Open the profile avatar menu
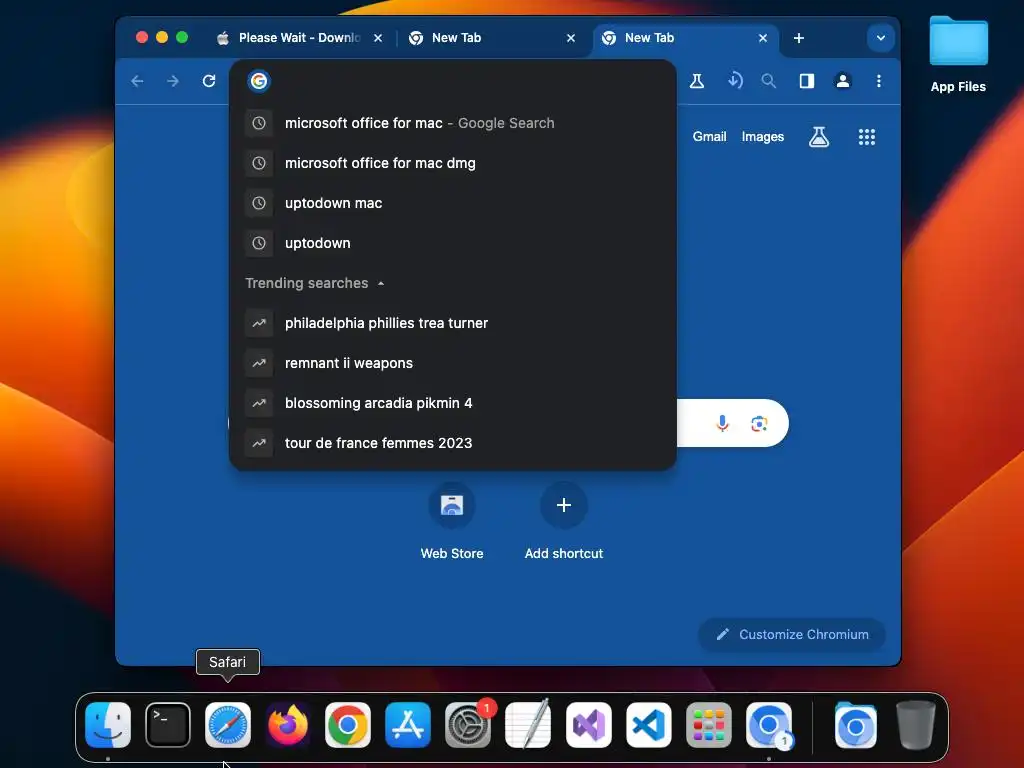 coord(843,81)
